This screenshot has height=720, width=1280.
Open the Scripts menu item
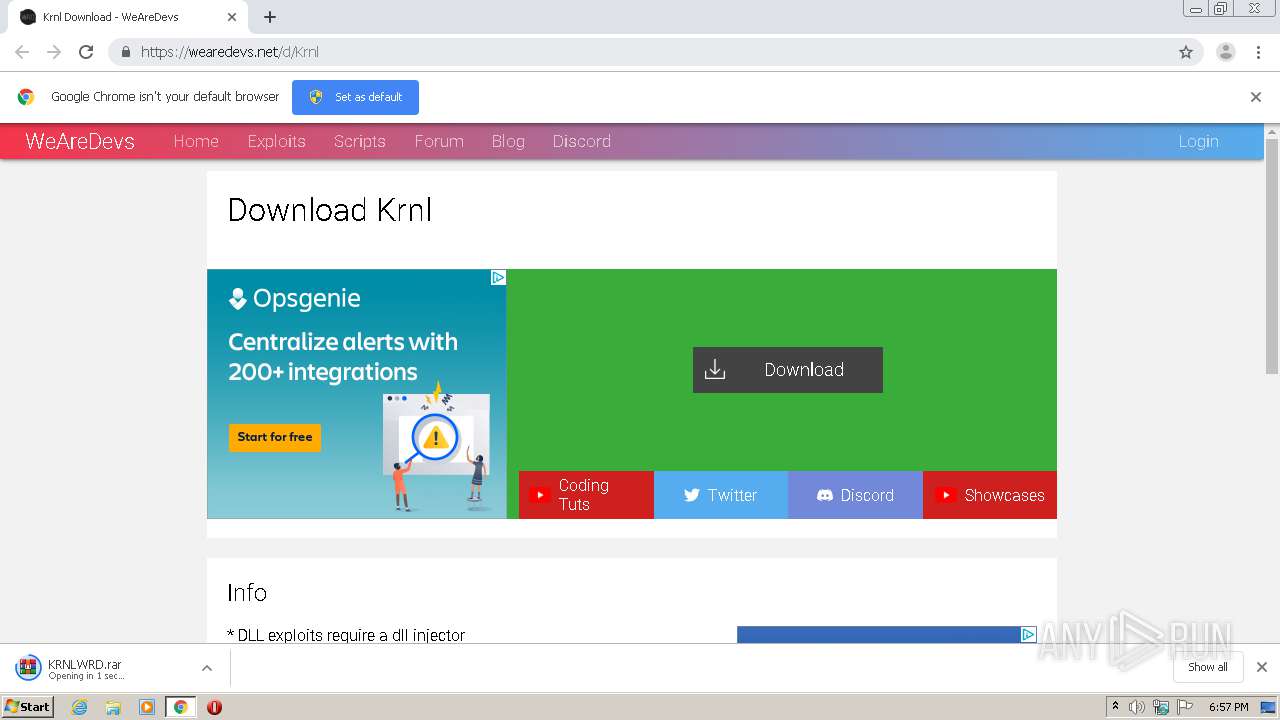pos(360,141)
